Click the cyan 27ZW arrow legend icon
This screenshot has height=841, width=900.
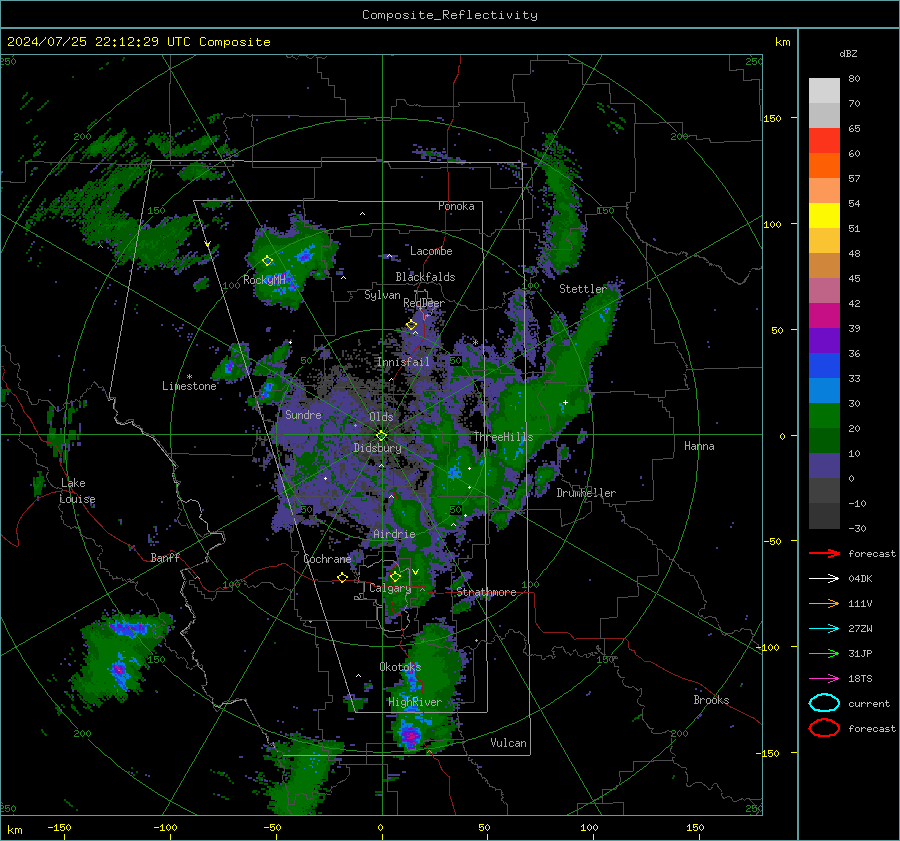pyautogui.click(x=824, y=629)
